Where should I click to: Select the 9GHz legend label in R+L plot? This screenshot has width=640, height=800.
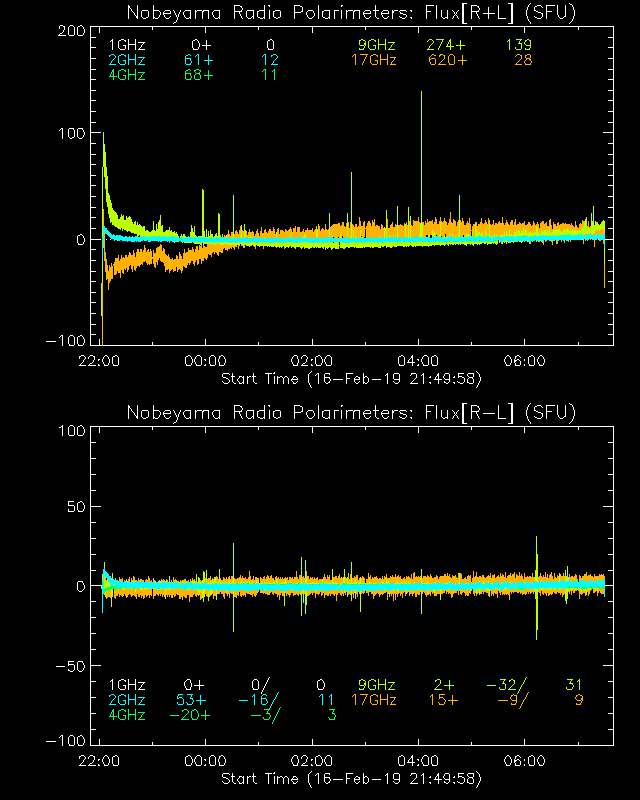[377, 45]
